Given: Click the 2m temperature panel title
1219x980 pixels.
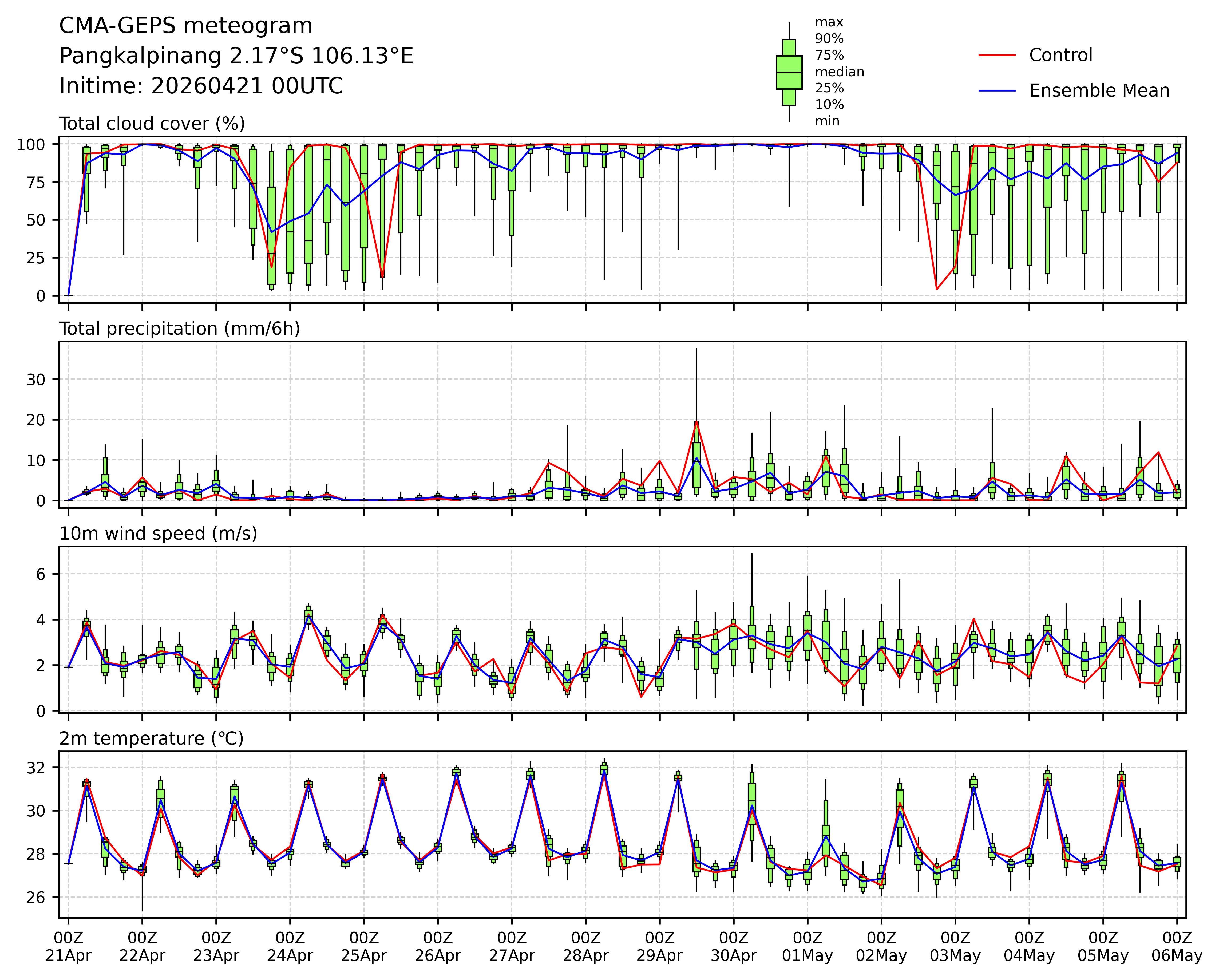Looking at the screenshot, I should pyautogui.click(x=152, y=738).
